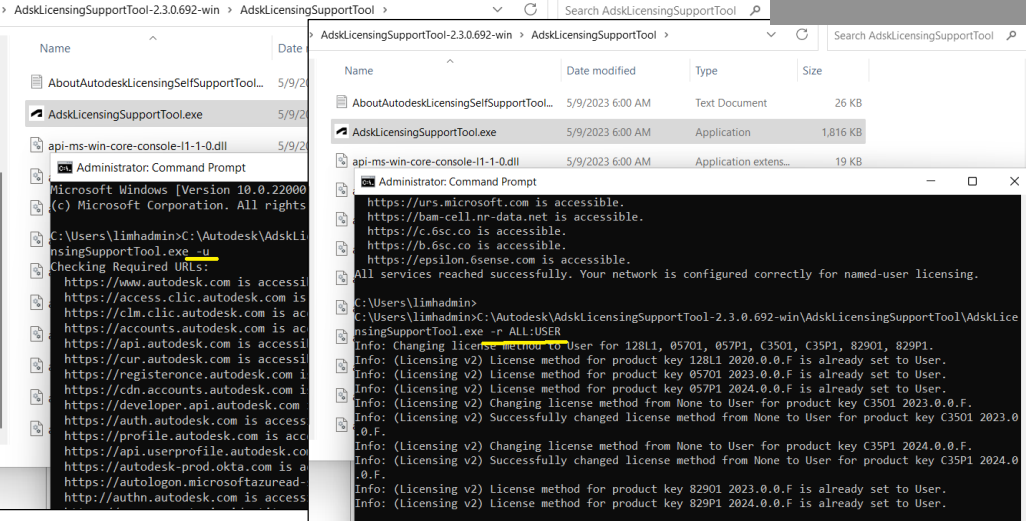Click the AboutAutodeskLicensingSelfSupportTool file name in the front window
This screenshot has height=521, width=1026.
click(452, 103)
